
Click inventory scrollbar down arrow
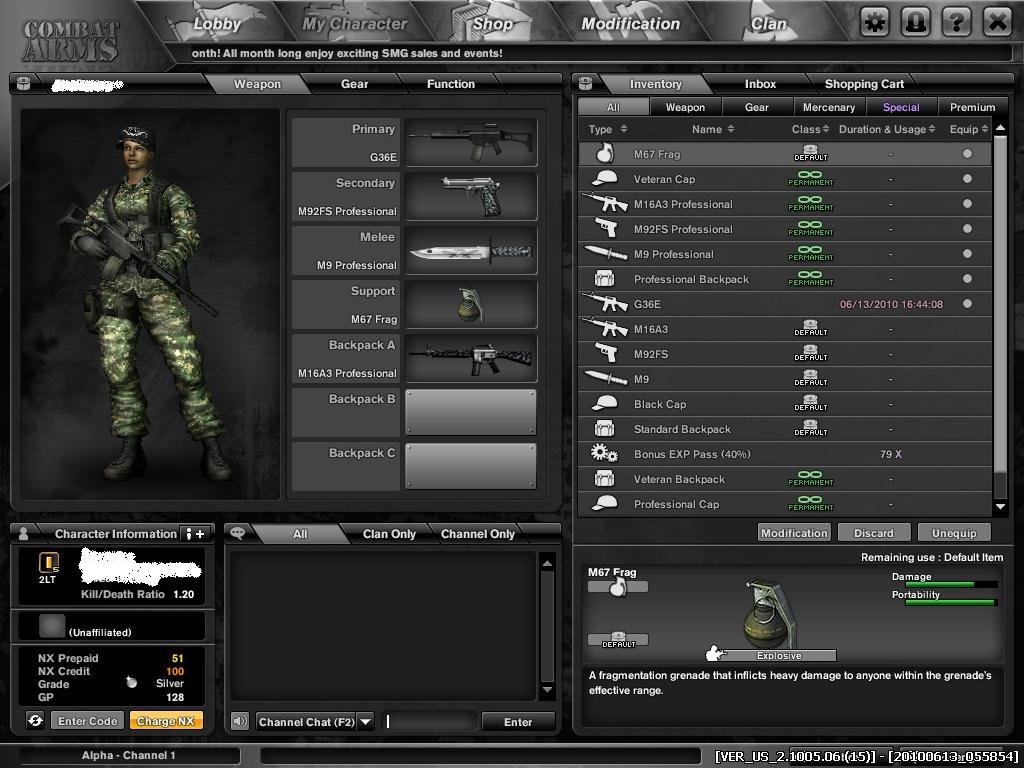[x=1000, y=506]
